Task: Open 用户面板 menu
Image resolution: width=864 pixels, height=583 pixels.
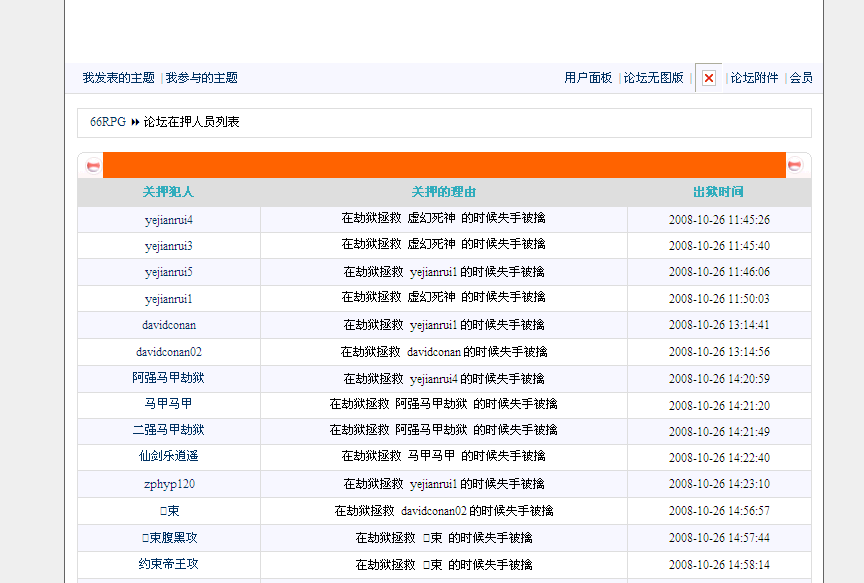Action: tap(588, 78)
